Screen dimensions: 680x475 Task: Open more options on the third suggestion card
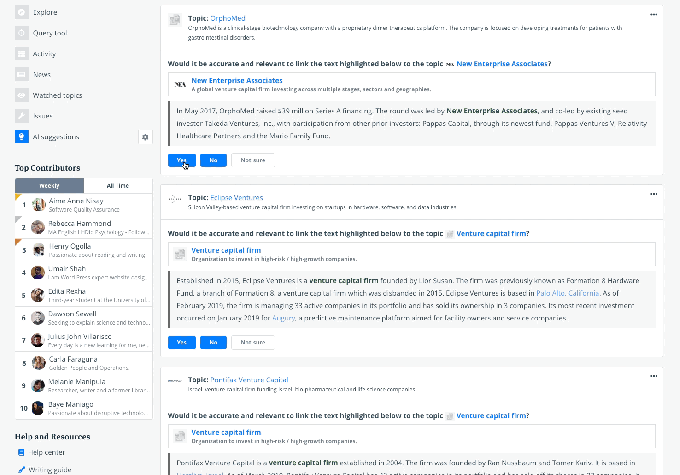pyautogui.click(x=654, y=376)
